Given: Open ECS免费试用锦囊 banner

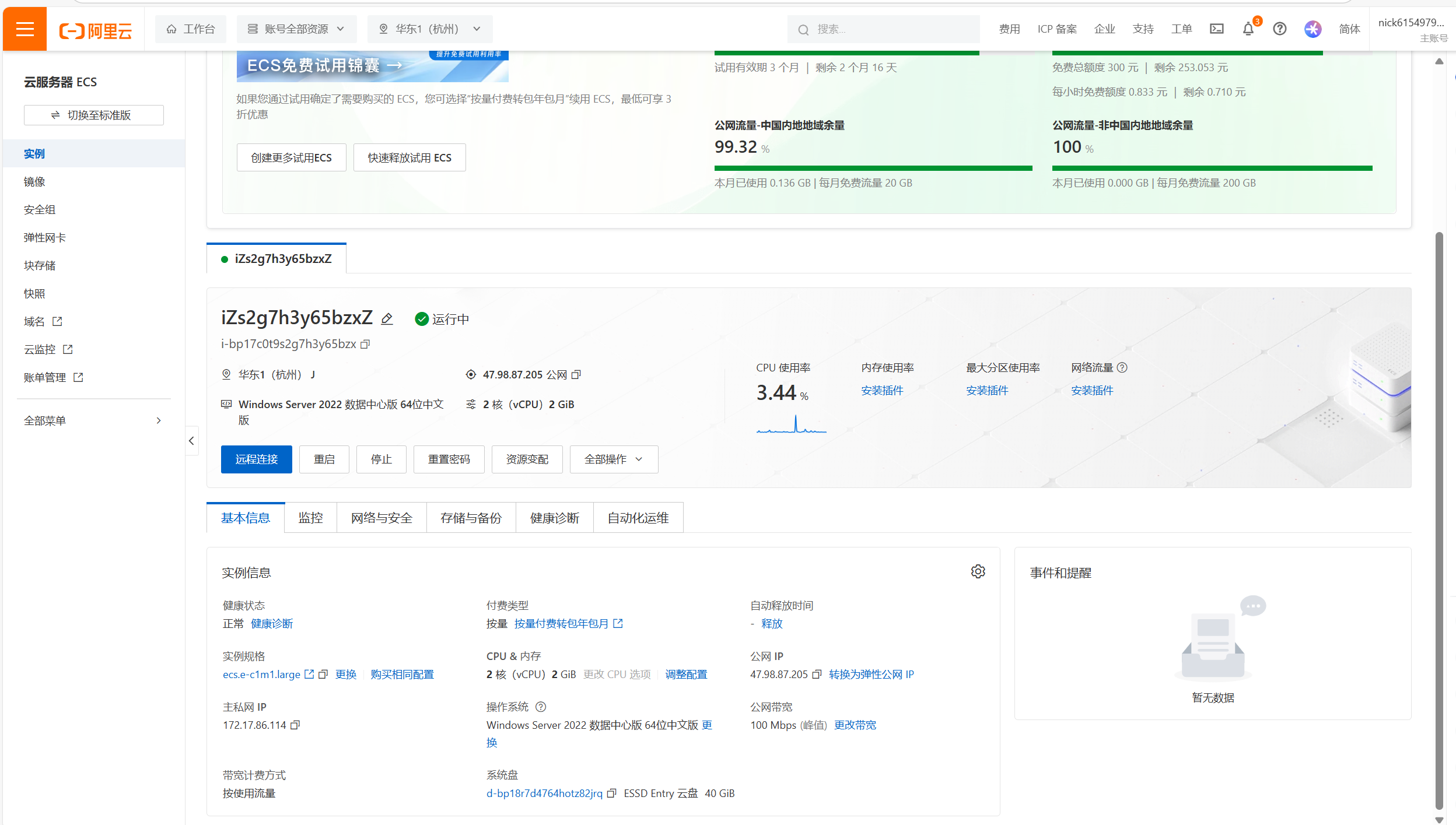Looking at the screenshot, I should [372, 66].
